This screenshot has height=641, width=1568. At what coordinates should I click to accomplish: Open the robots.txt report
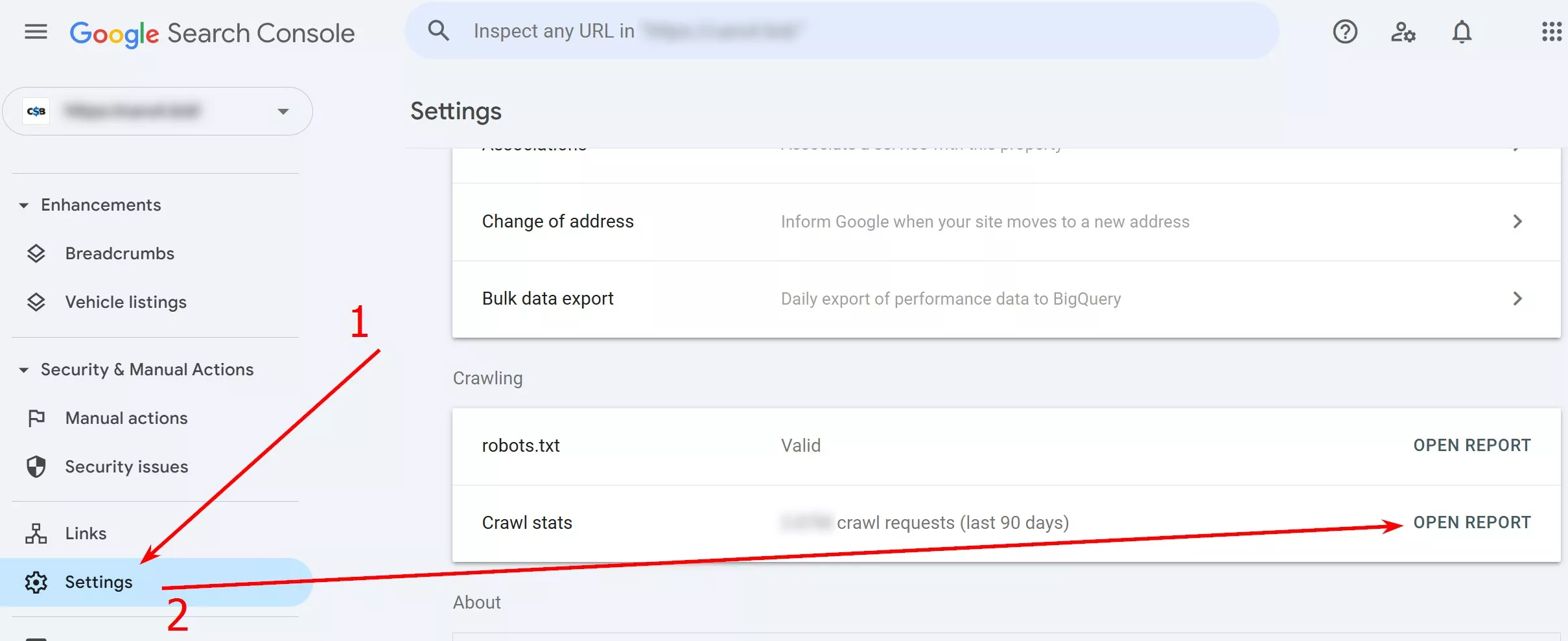click(x=1472, y=446)
